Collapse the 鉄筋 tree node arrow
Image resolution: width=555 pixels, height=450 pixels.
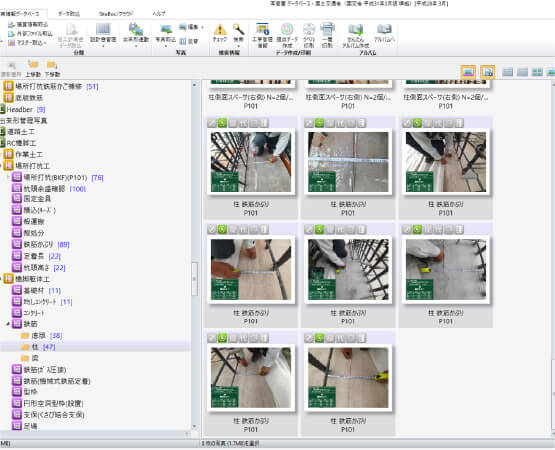coord(8,324)
